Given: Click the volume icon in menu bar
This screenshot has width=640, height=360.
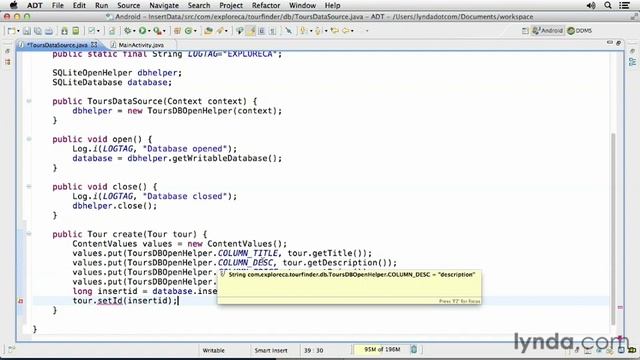Looking at the screenshot, I should [591, 5].
